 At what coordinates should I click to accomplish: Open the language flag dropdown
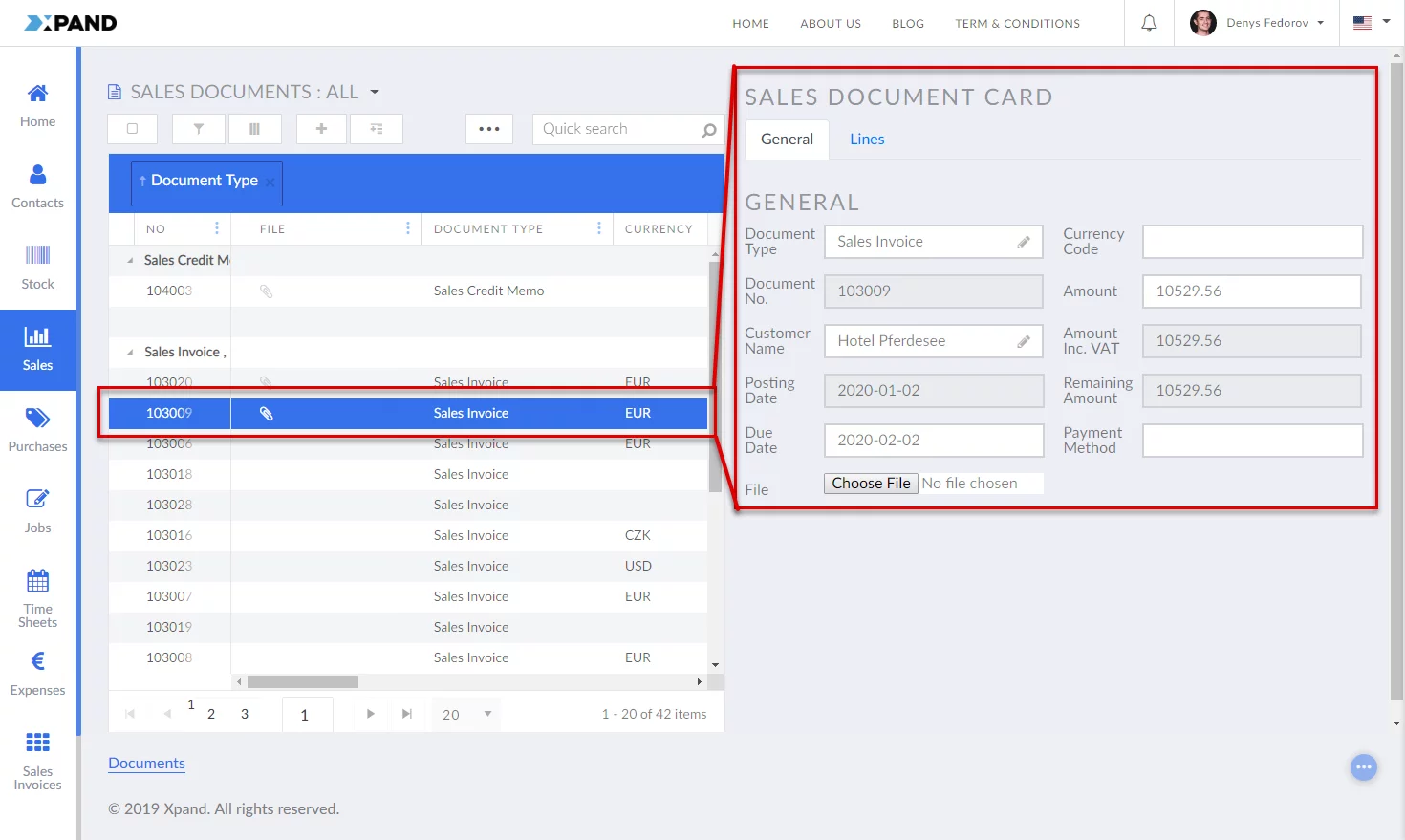[x=1372, y=23]
